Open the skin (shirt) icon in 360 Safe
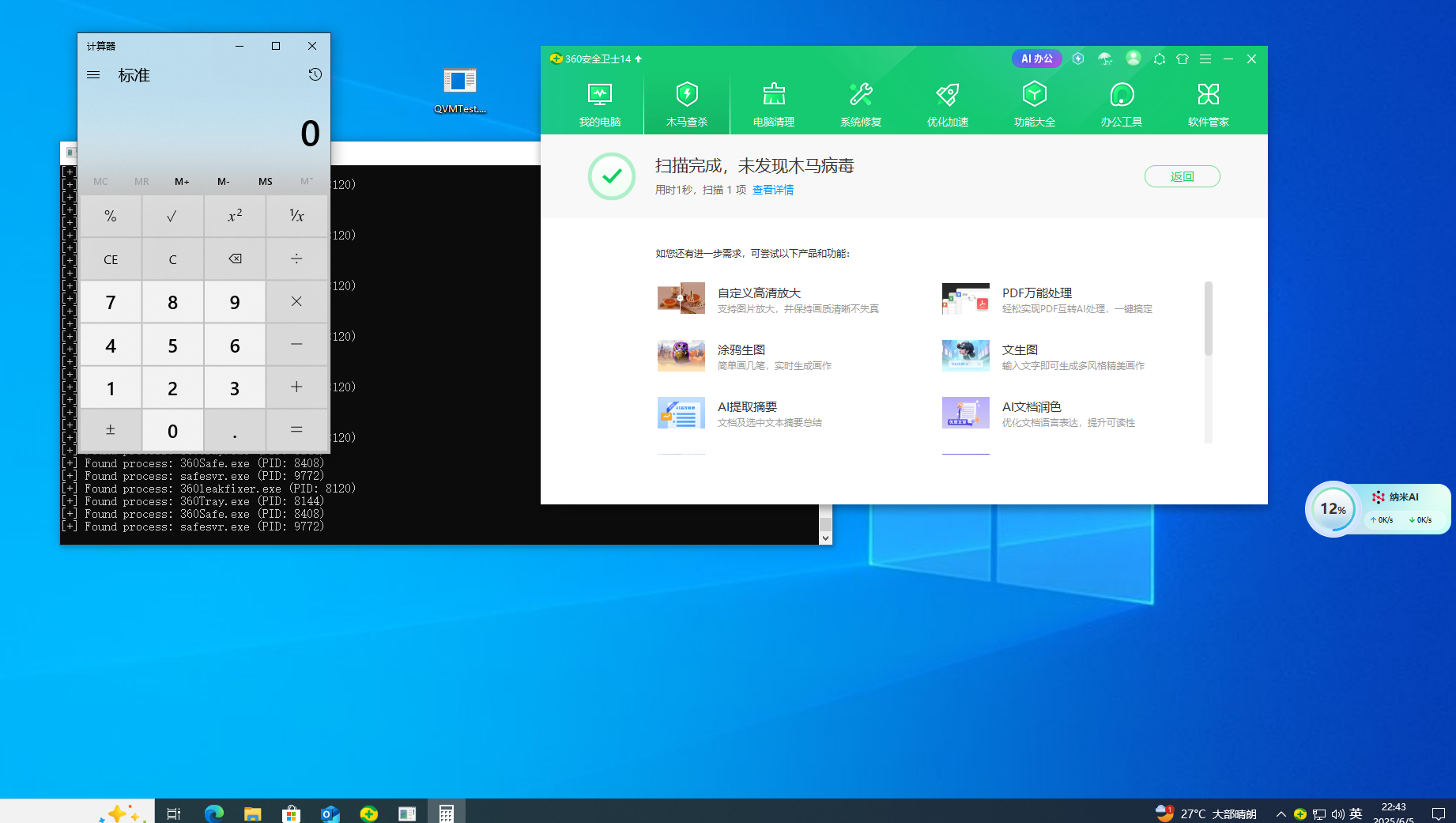This screenshot has height=823, width=1456. [1183, 59]
